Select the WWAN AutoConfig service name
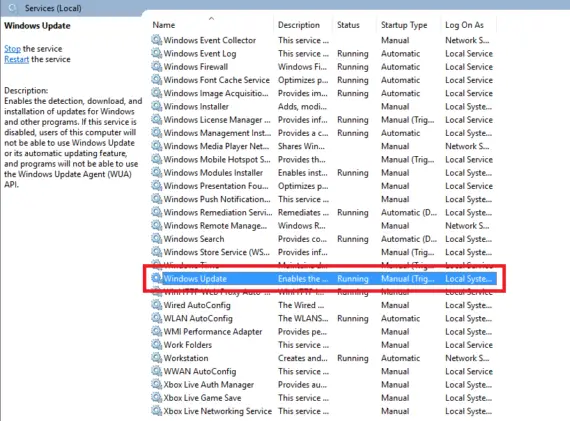The image size is (570, 421). [200, 371]
